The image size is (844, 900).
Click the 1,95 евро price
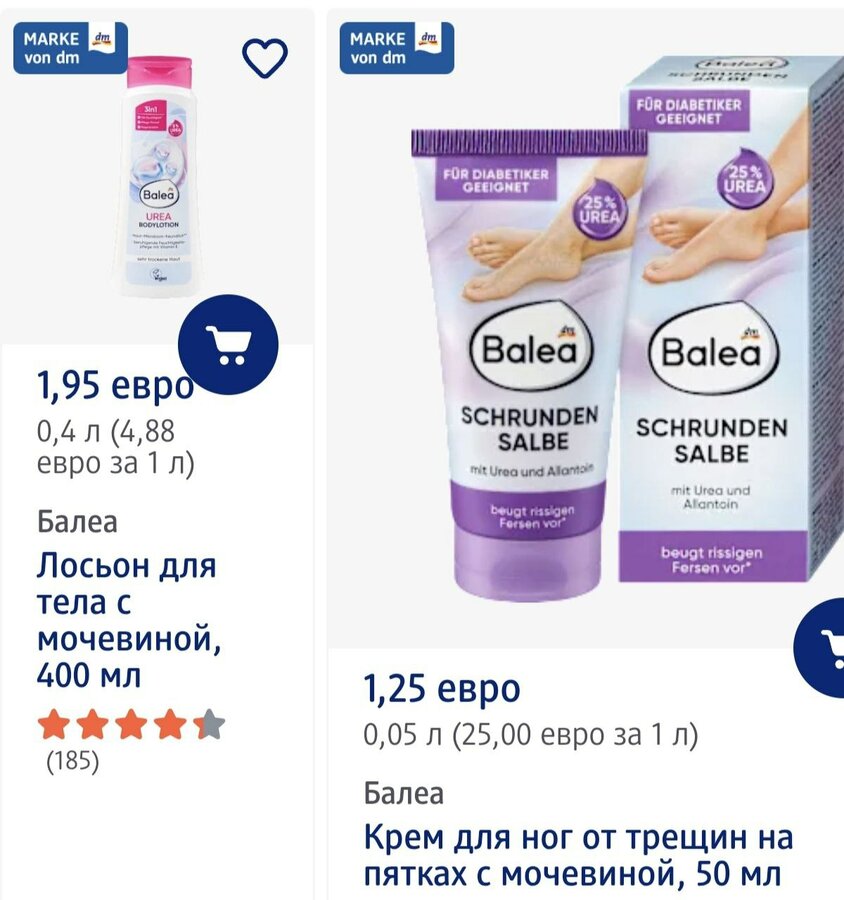coord(115,386)
